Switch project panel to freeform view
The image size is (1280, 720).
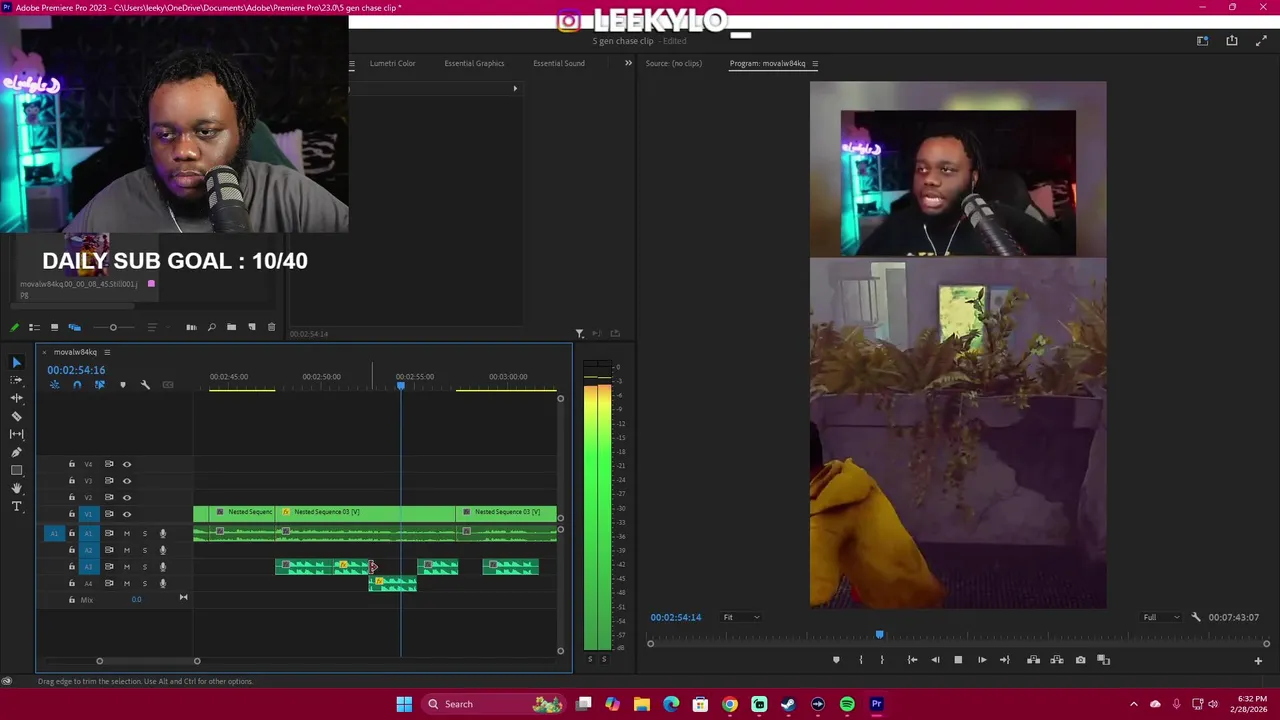(x=74, y=327)
